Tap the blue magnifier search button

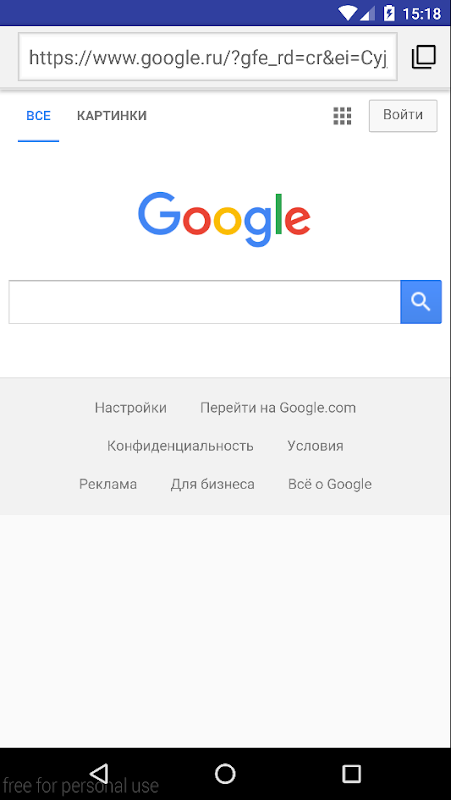[x=421, y=302]
